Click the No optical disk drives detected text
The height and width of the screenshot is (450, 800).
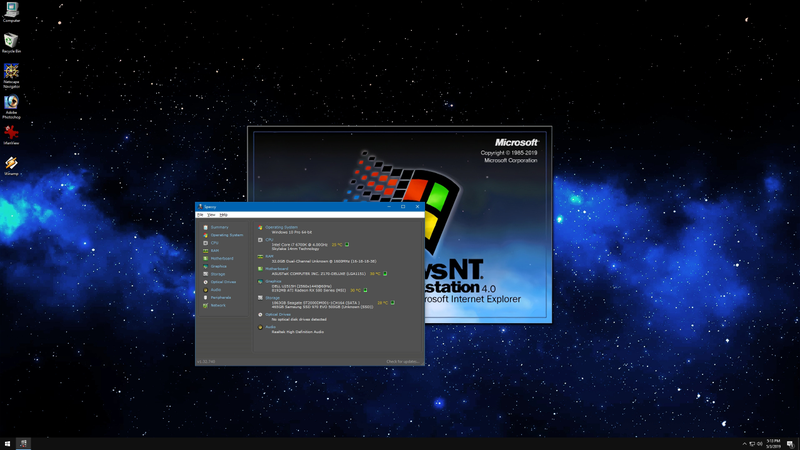pos(299,319)
